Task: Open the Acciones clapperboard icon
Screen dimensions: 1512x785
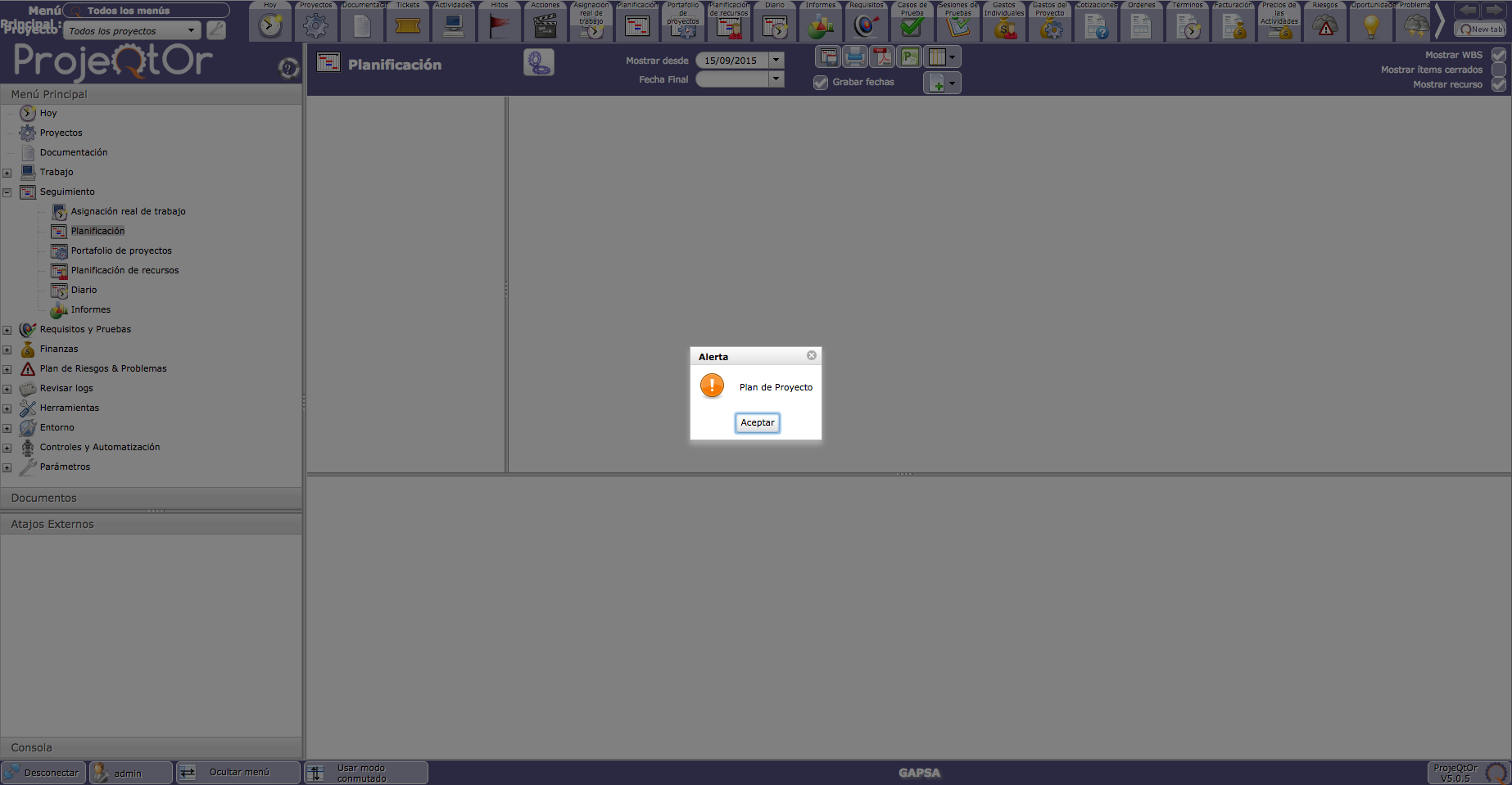Action: coord(545,26)
